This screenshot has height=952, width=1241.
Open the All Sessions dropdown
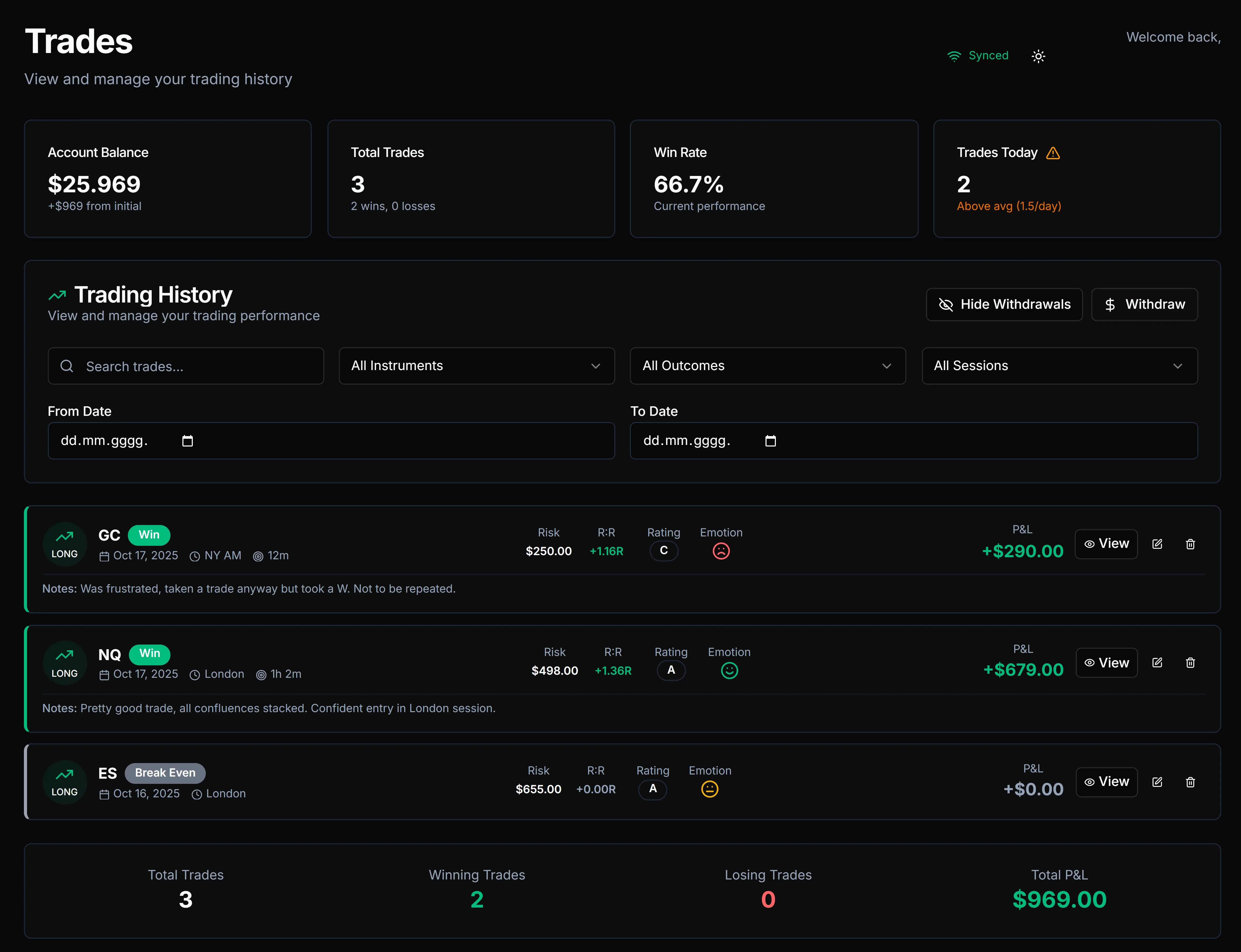[1059, 366]
